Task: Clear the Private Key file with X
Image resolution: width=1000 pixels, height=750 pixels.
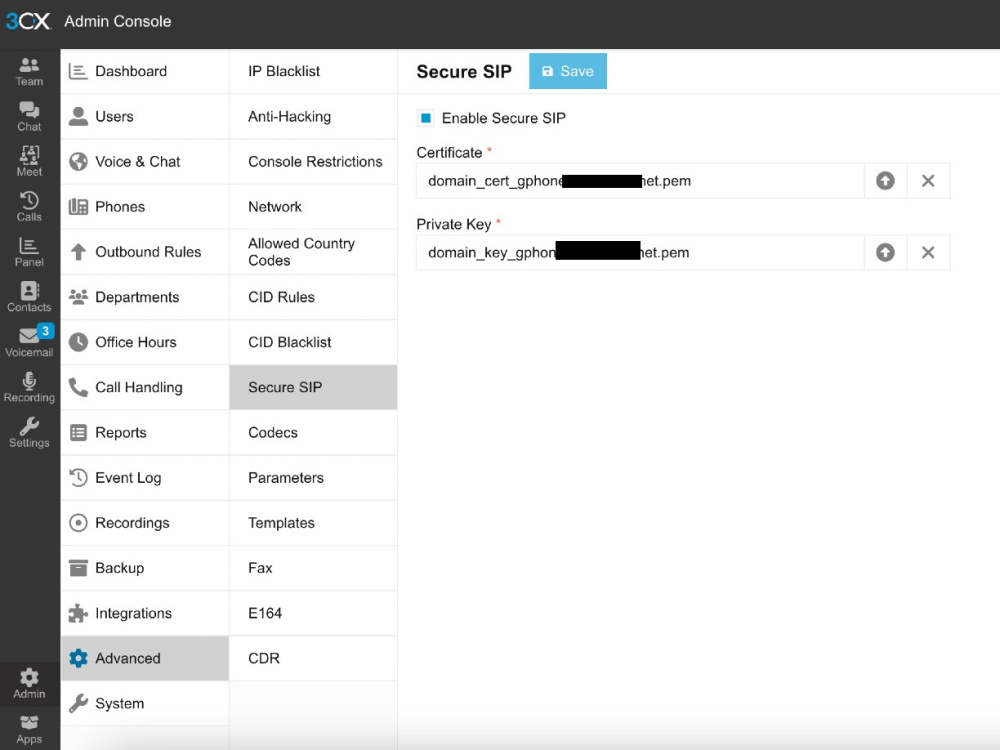Action: pyautogui.click(x=928, y=252)
